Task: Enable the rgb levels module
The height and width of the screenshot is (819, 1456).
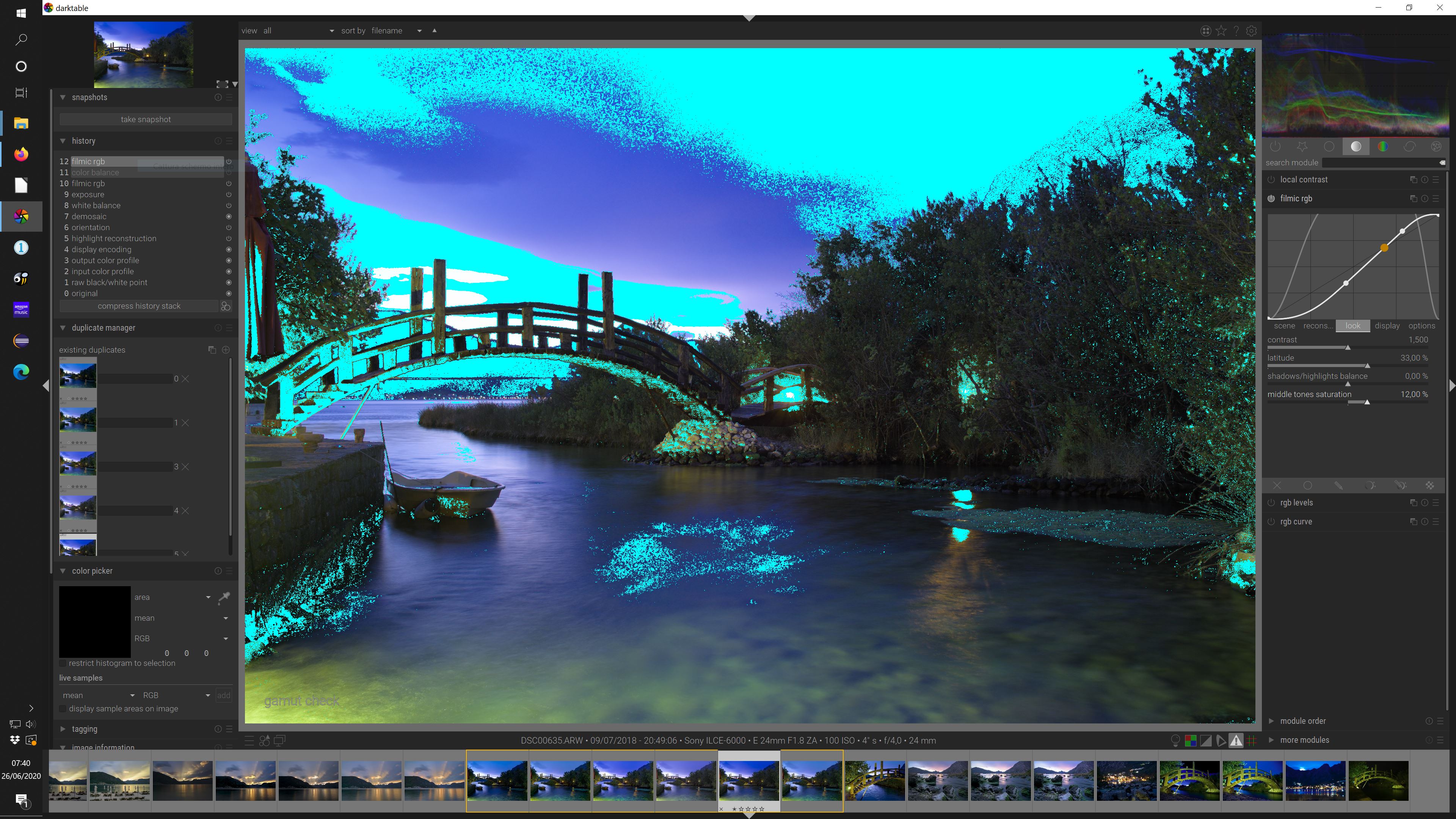Action: 1271,502
